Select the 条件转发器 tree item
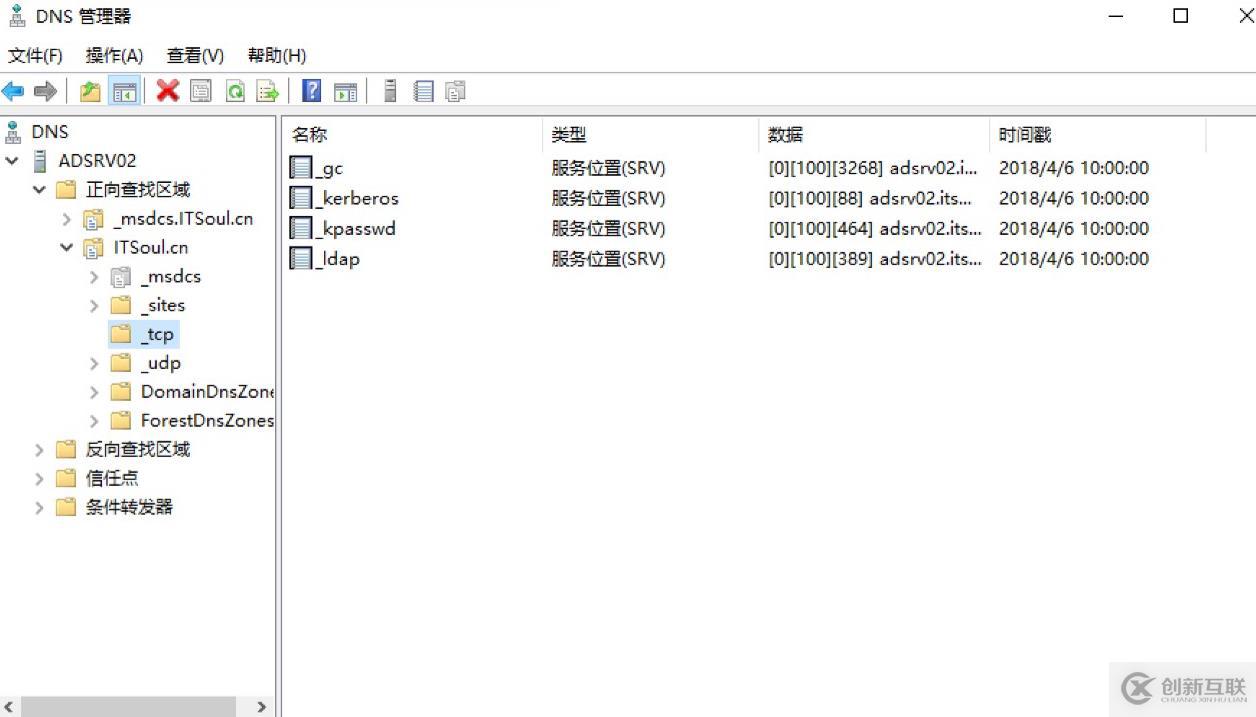This screenshot has width=1256, height=717. point(129,507)
